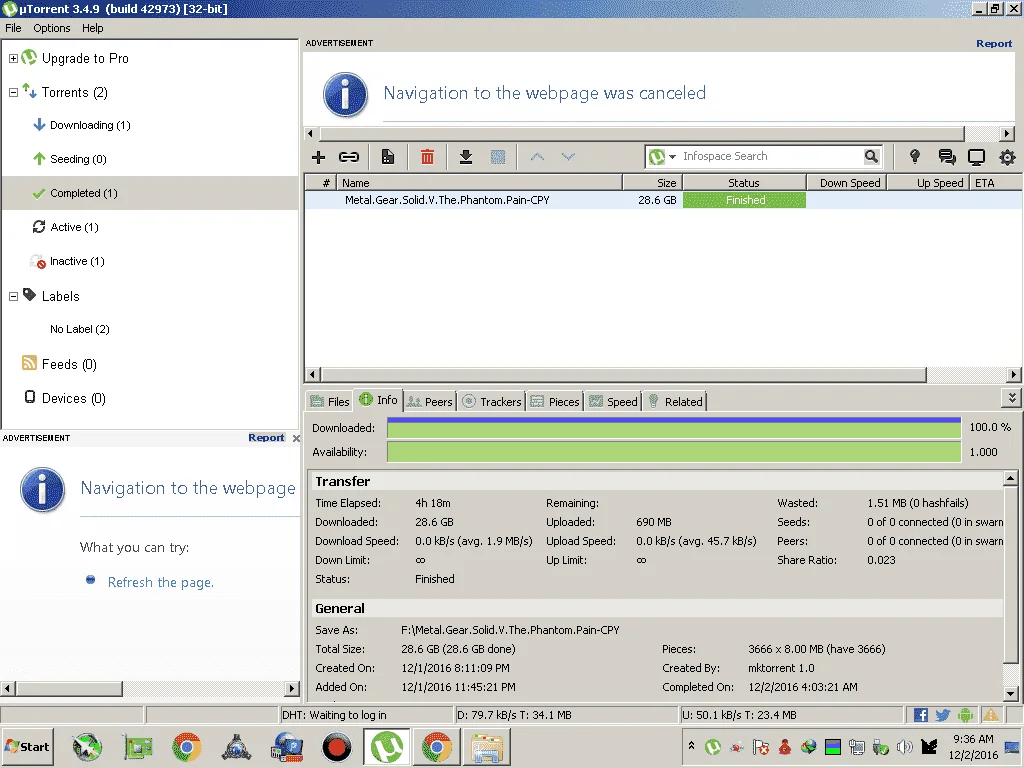The height and width of the screenshot is (768, 1024).
Task: Share via Facebook status bar icon
Action: [921, 715]
